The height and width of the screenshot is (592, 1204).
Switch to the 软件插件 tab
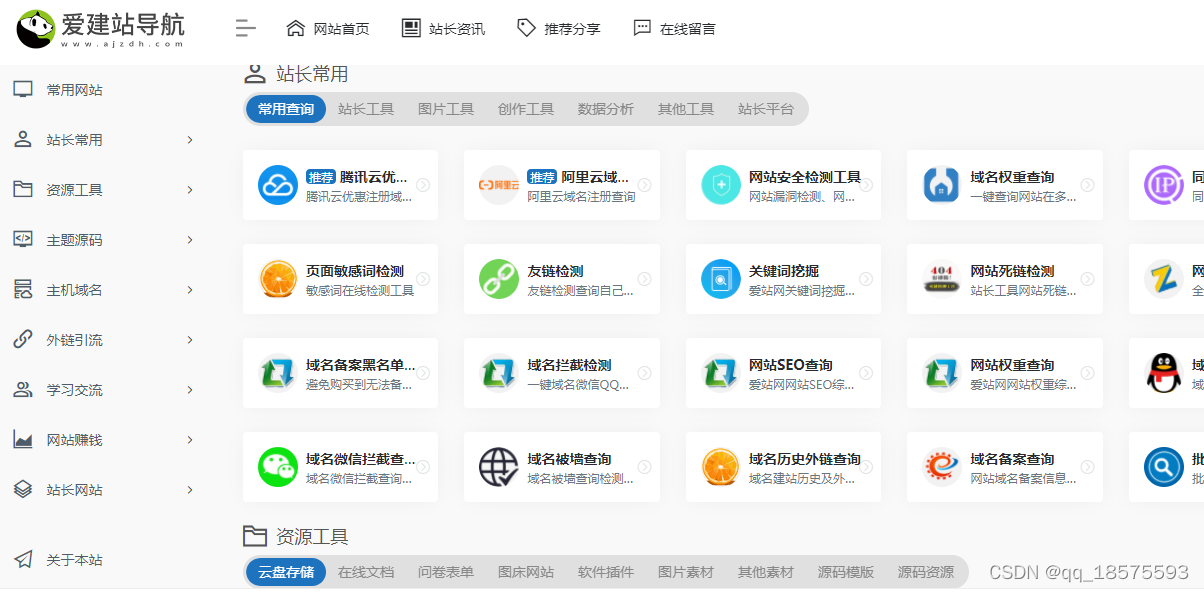click(606, 572)
